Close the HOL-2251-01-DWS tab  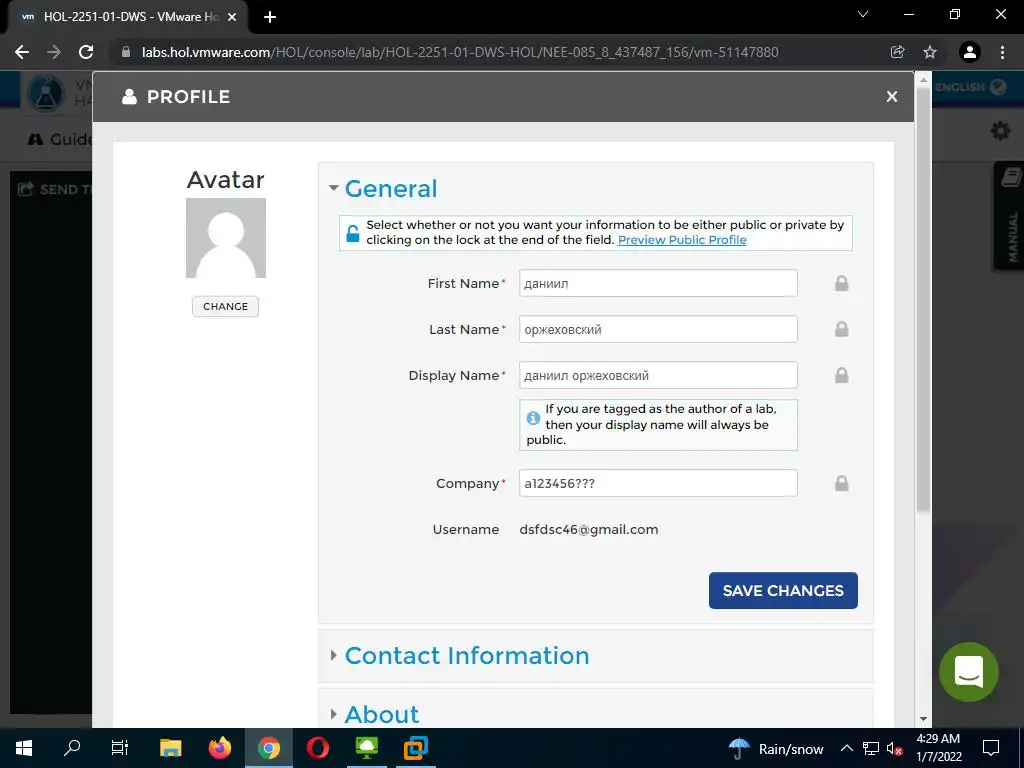(231, 17)
